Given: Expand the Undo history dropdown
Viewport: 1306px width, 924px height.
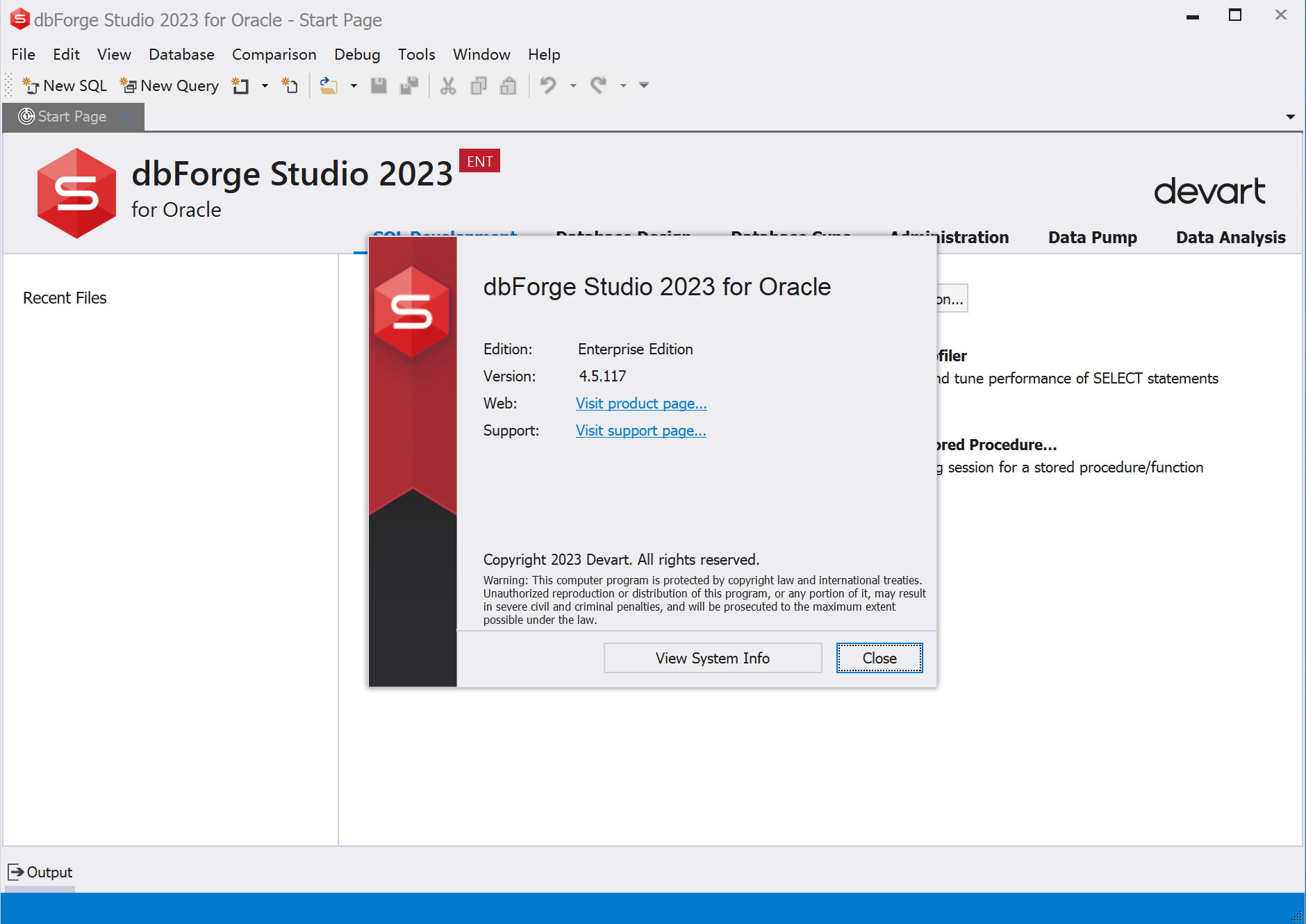Looking at the screenshot, I should tap(573, 85).
